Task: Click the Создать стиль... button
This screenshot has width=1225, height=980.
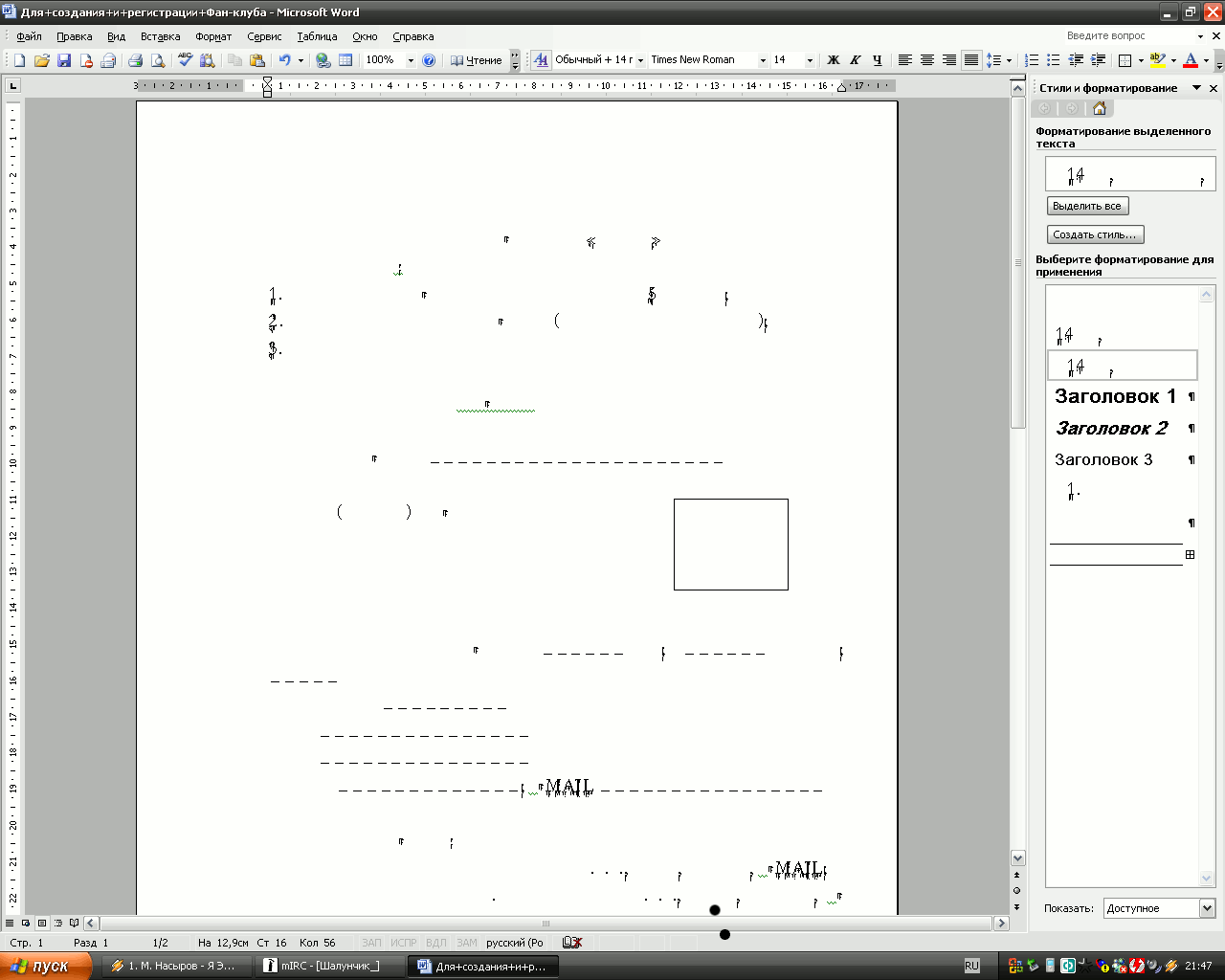Action: click(1095, 234)
